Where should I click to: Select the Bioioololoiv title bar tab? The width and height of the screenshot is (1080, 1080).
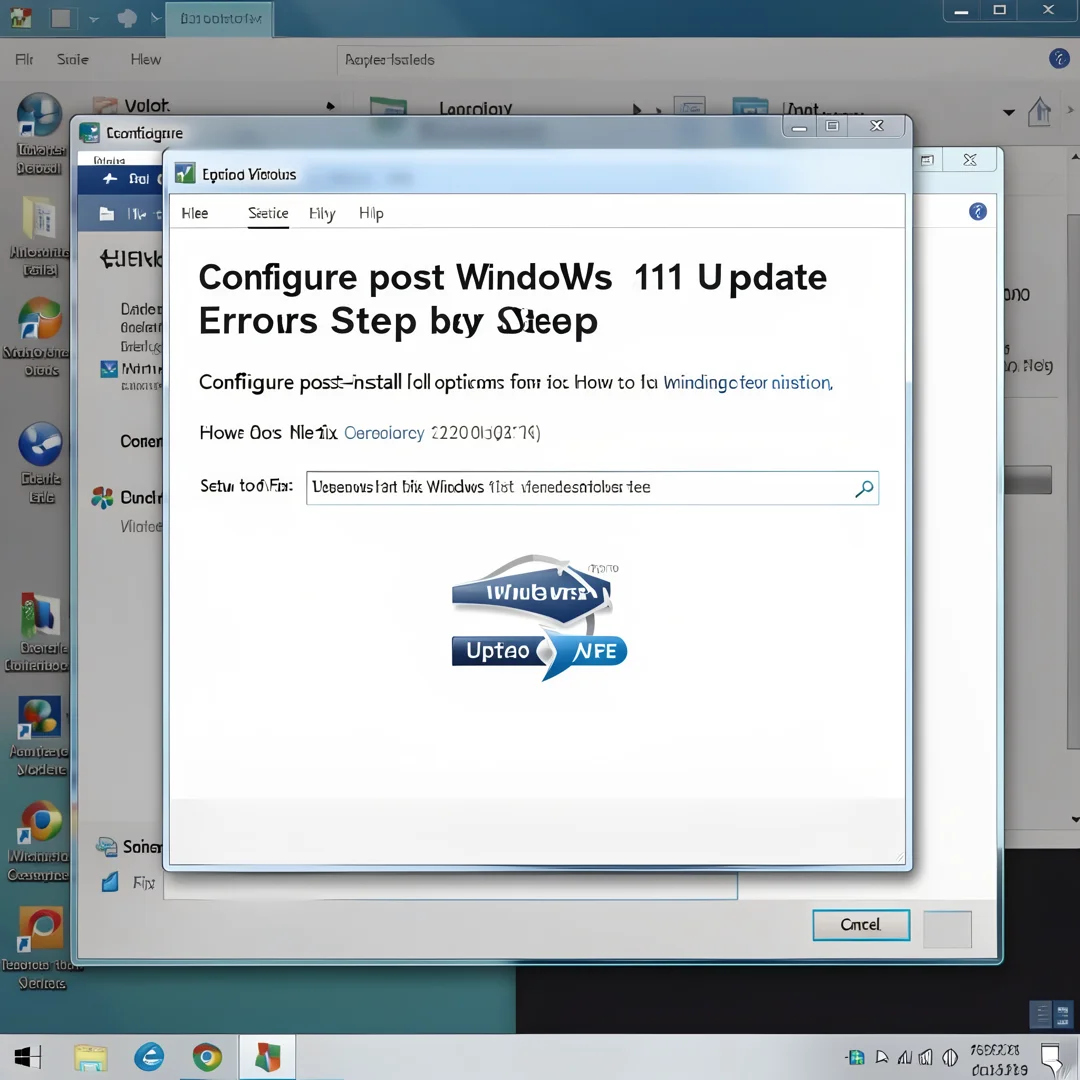coord(220,19)
